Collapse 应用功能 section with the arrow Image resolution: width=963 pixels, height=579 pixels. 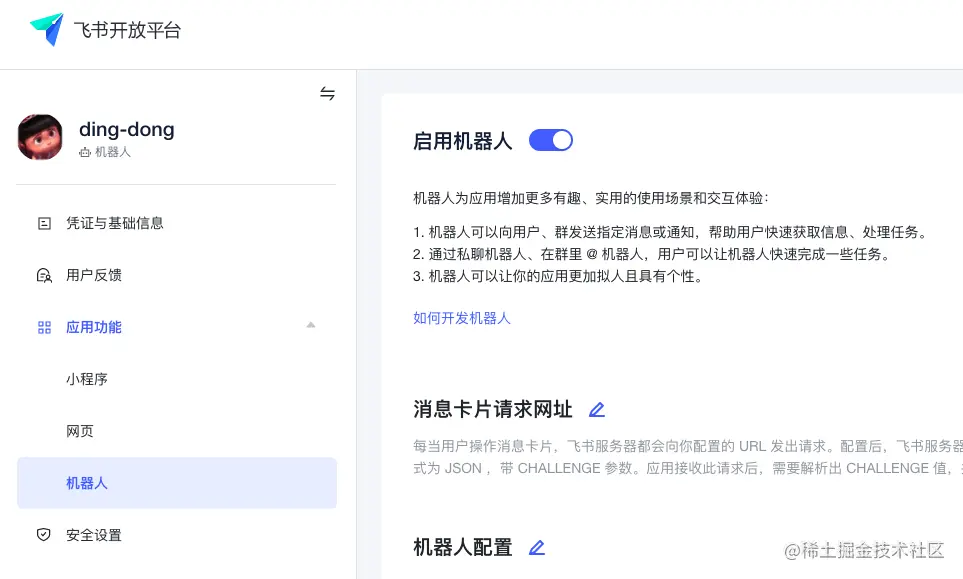(311, 325)
